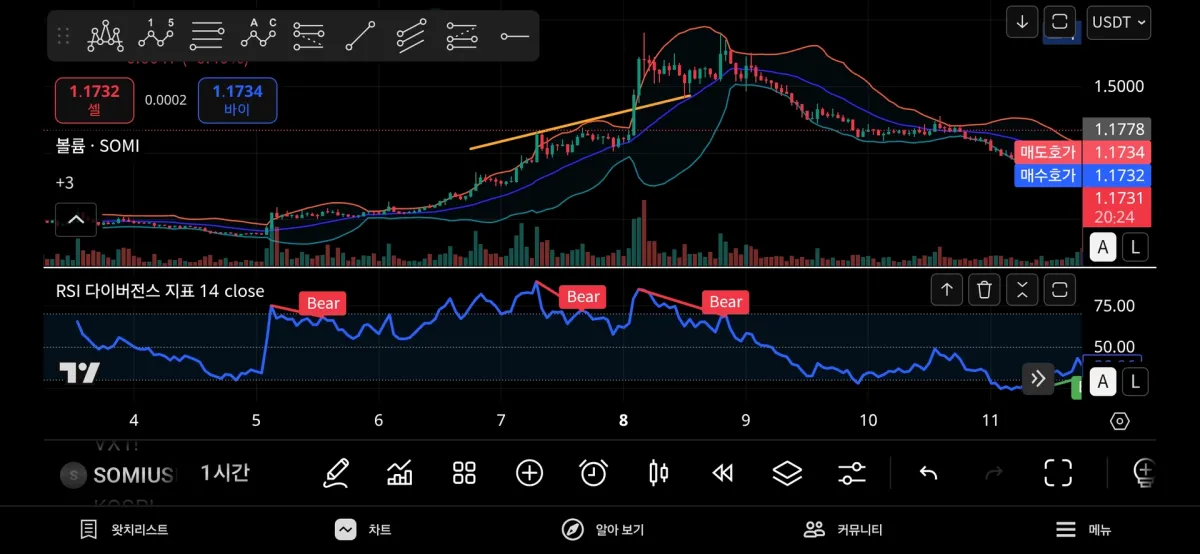Select the trend line tool
Screen dimensions: 1200x554
coord(360,37)
